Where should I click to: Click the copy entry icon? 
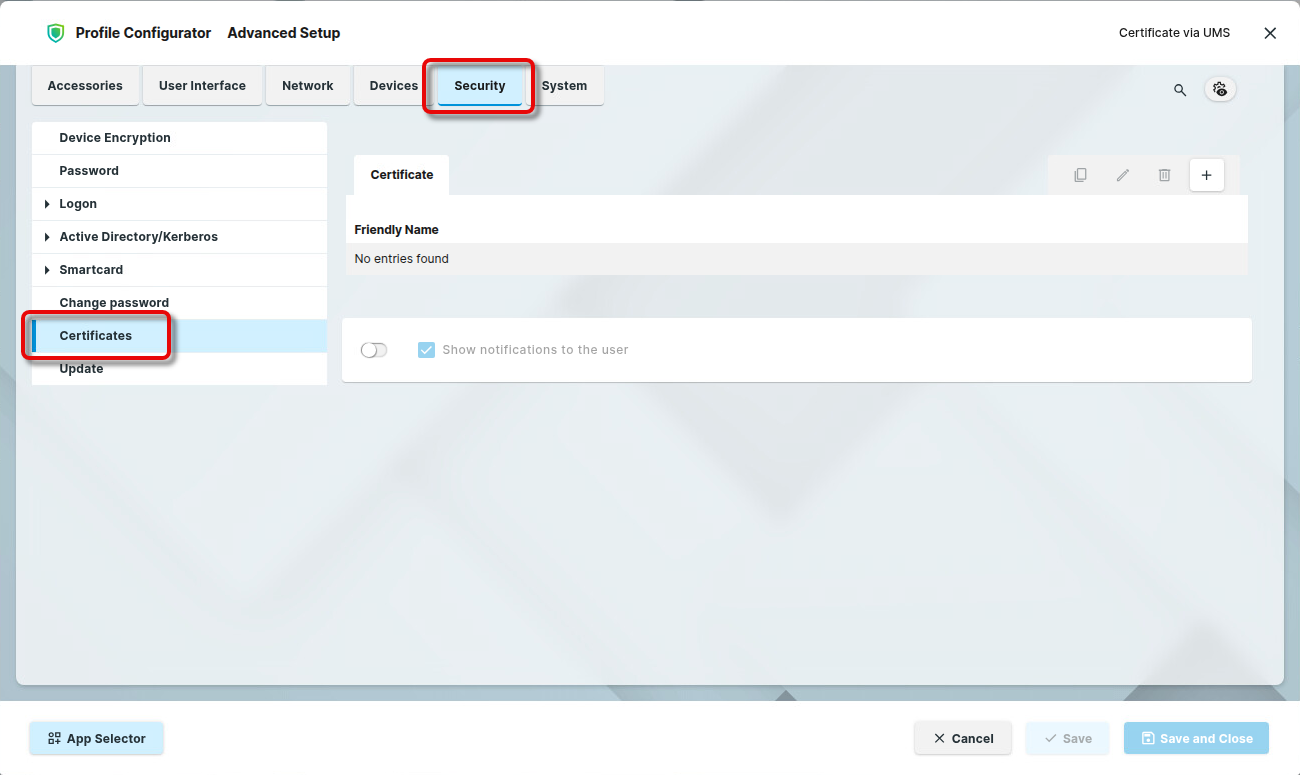[1080, 175]
